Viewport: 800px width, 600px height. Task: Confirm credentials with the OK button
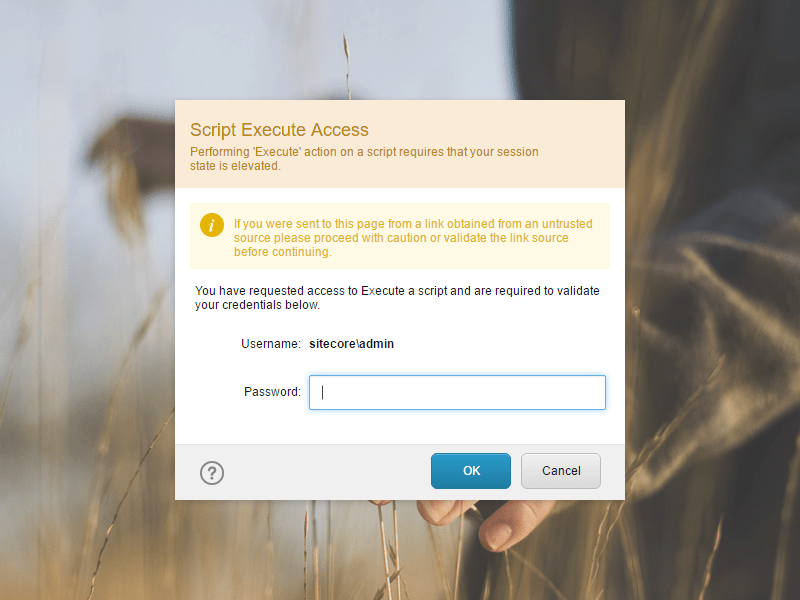[x=470, y=470]
